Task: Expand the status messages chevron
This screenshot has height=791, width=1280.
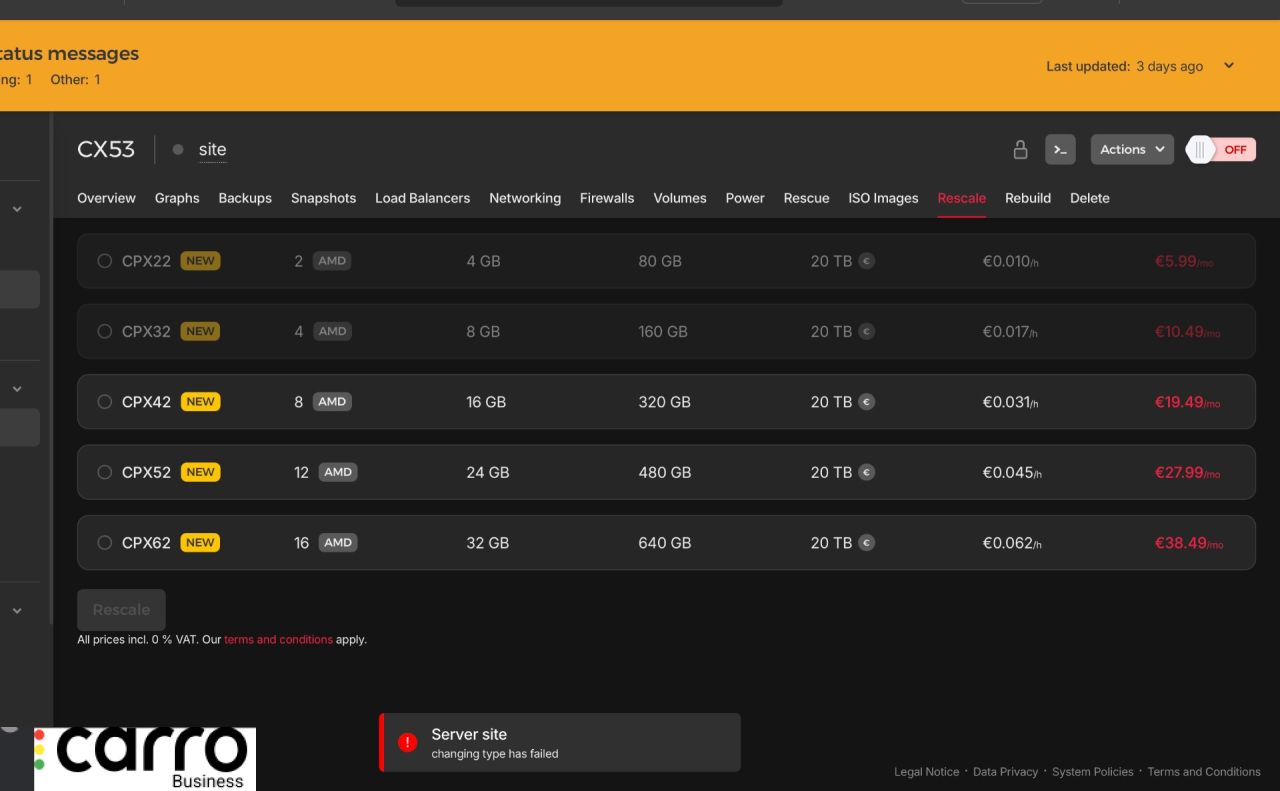Action: [x=1229, y=66]
